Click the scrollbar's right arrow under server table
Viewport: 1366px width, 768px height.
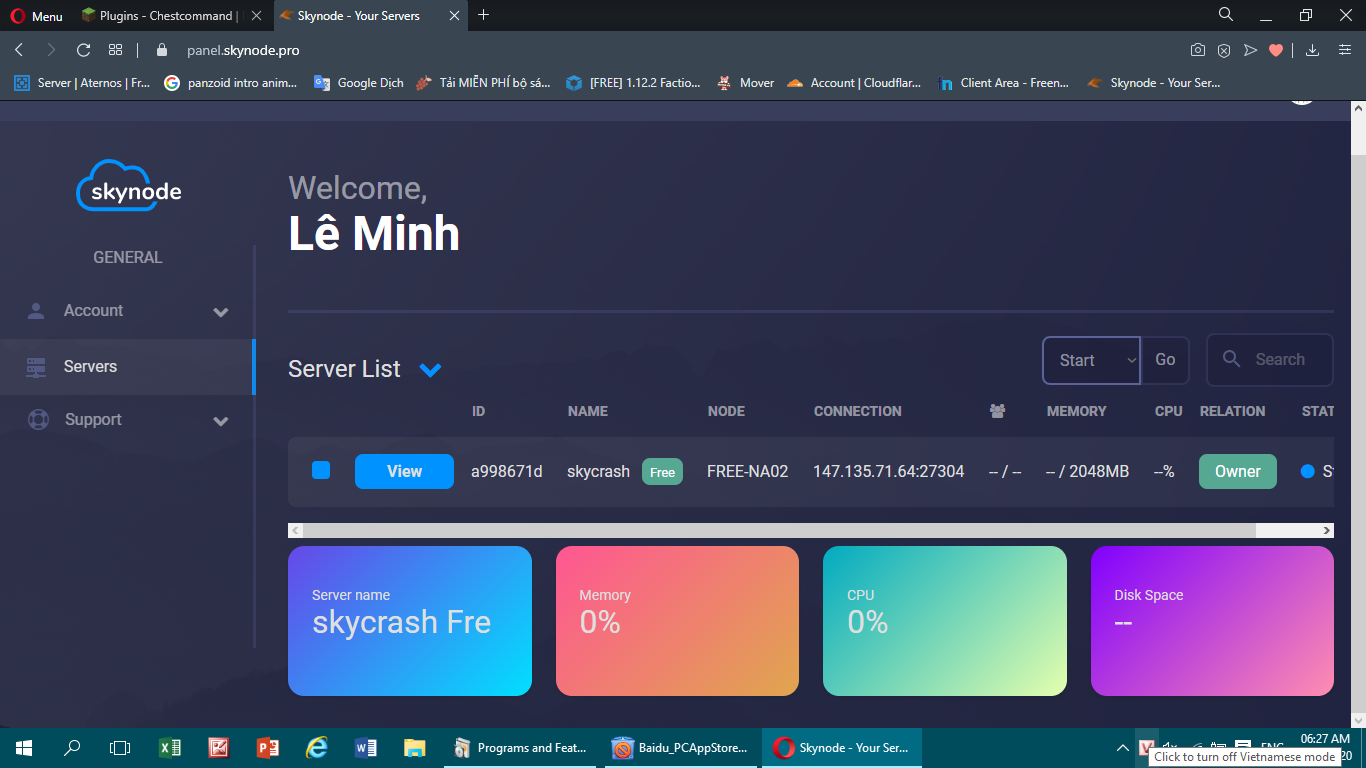click(1327, 530)
